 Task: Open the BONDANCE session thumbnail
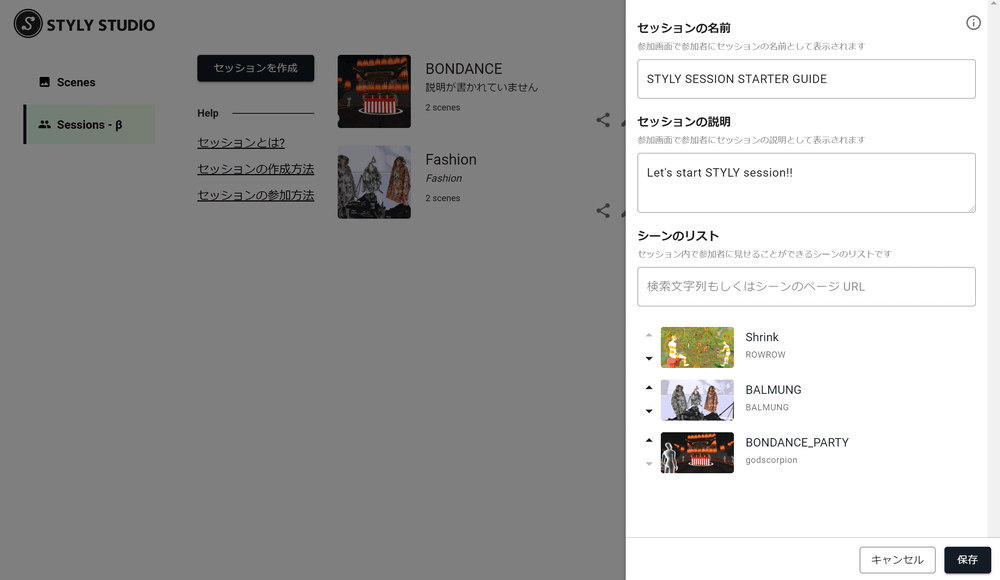point(374,91)
